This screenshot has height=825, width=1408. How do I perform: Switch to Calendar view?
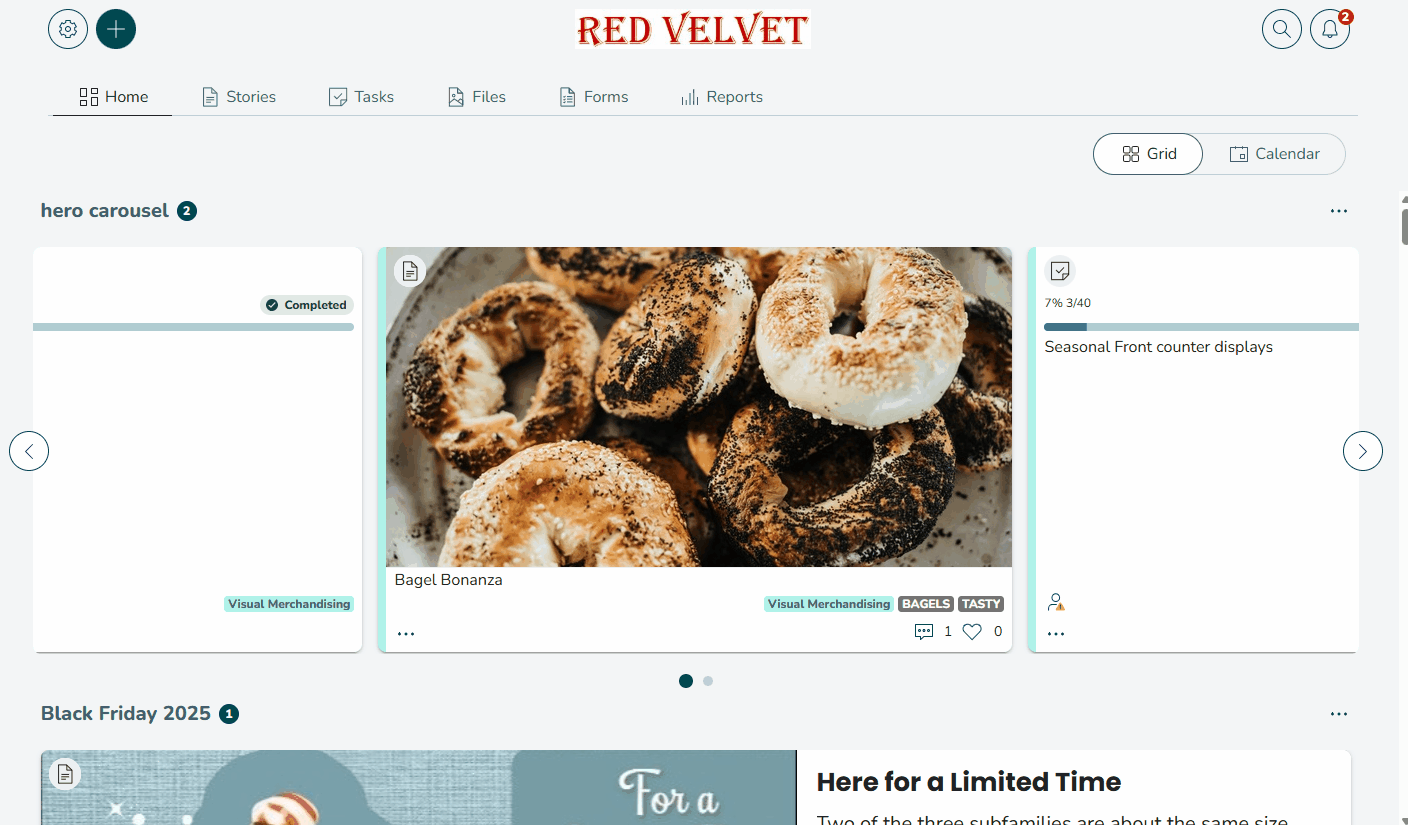[x=1274, y=154]
